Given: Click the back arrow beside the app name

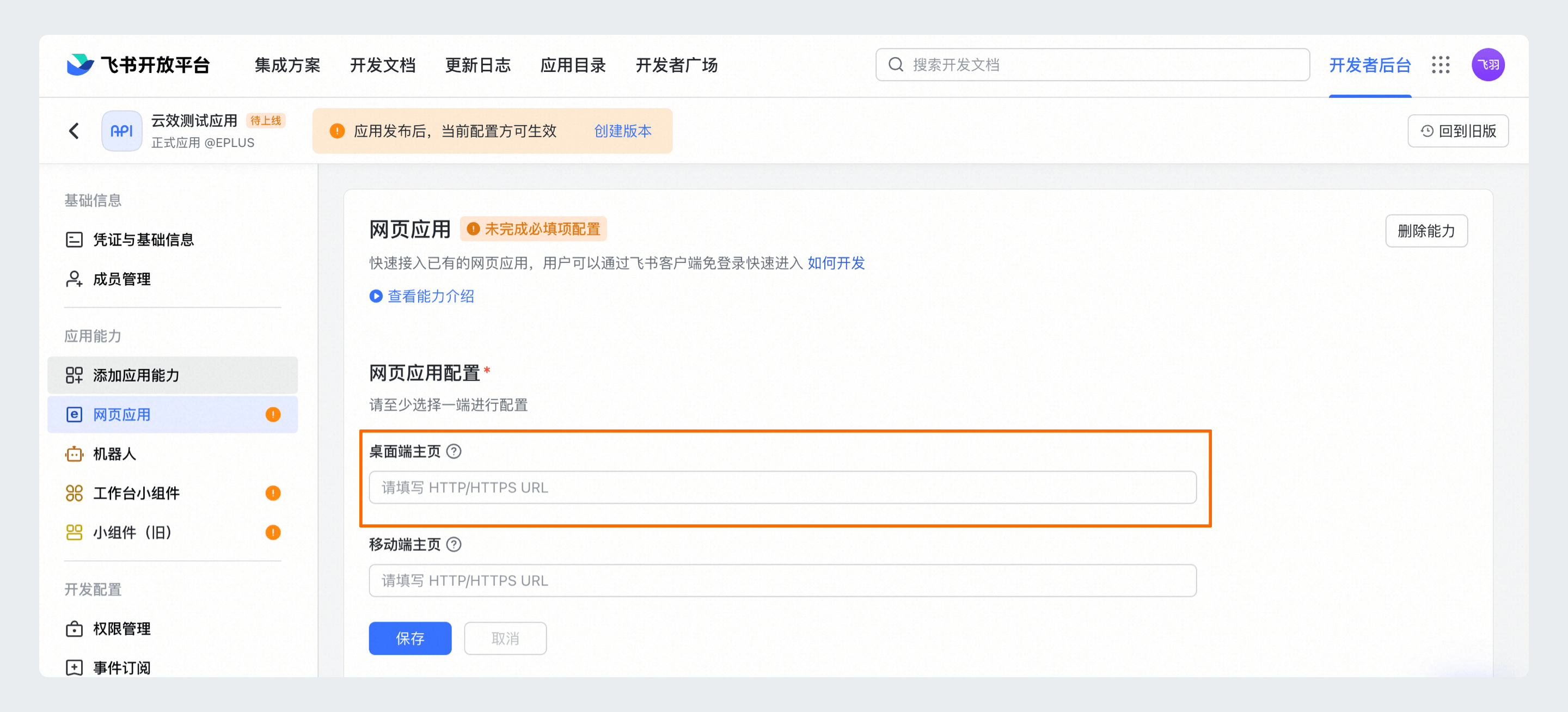Looking at the screenshot, I should click(x=73, y=131).
